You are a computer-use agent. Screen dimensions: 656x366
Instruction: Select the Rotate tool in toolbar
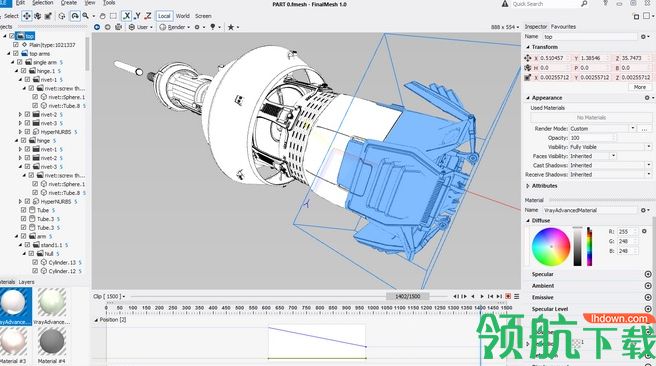38,16
